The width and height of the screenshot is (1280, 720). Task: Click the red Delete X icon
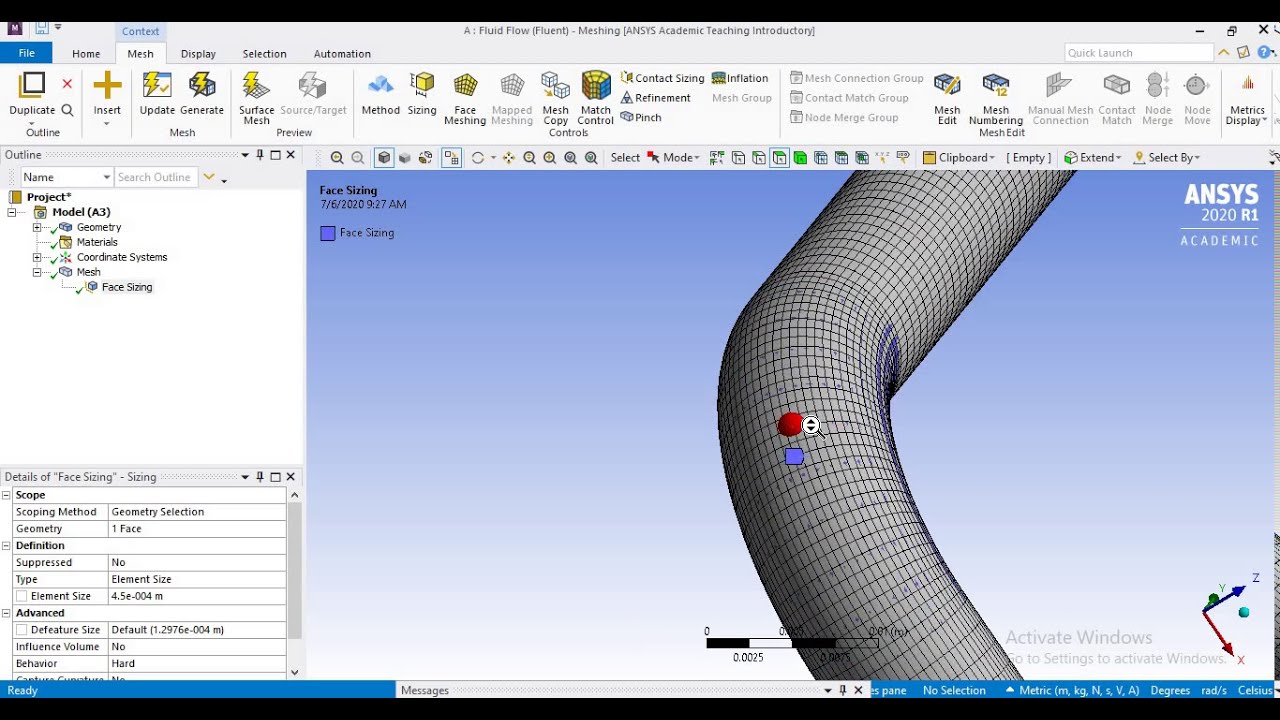click(67, 84)
